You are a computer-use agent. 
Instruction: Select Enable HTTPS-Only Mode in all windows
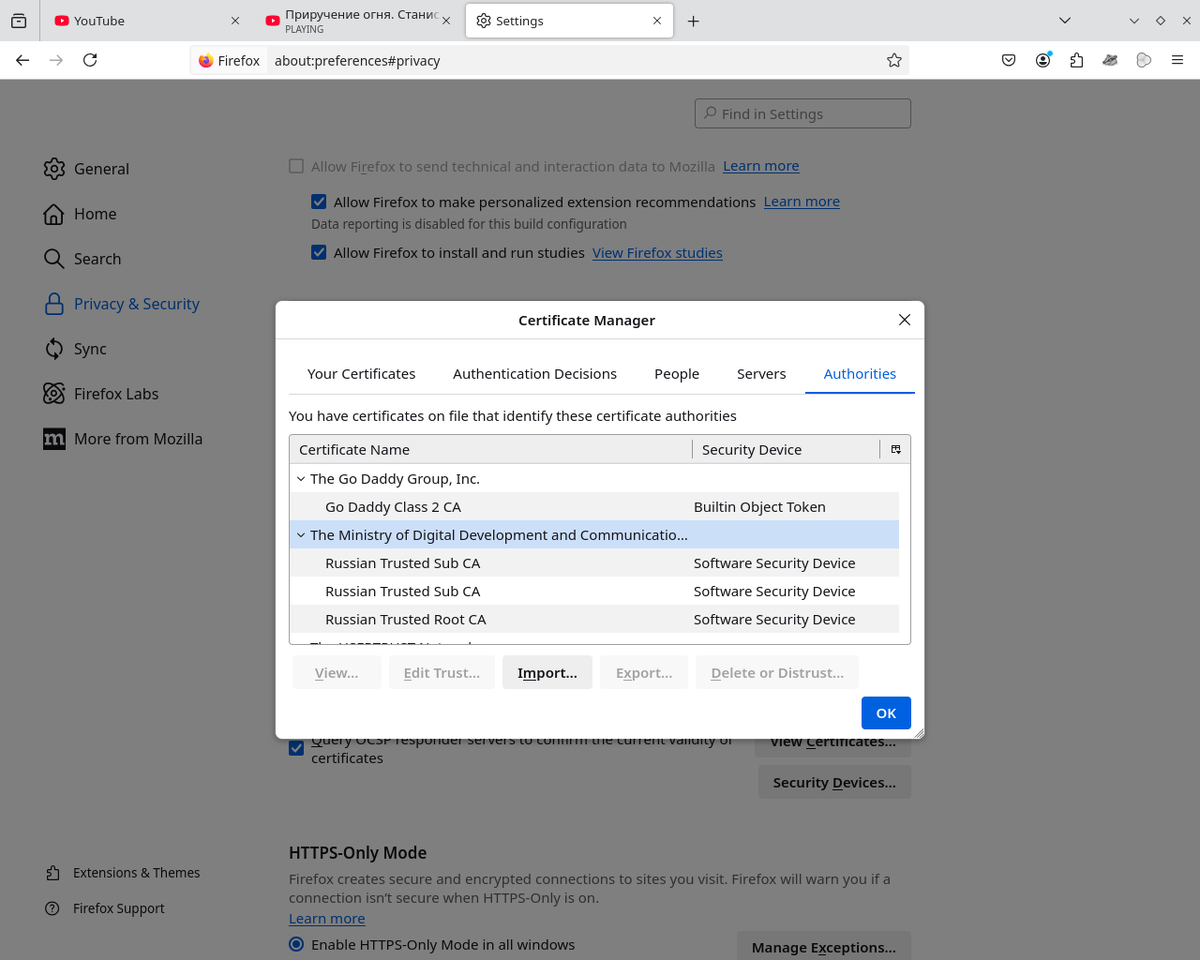click(296, 944)
